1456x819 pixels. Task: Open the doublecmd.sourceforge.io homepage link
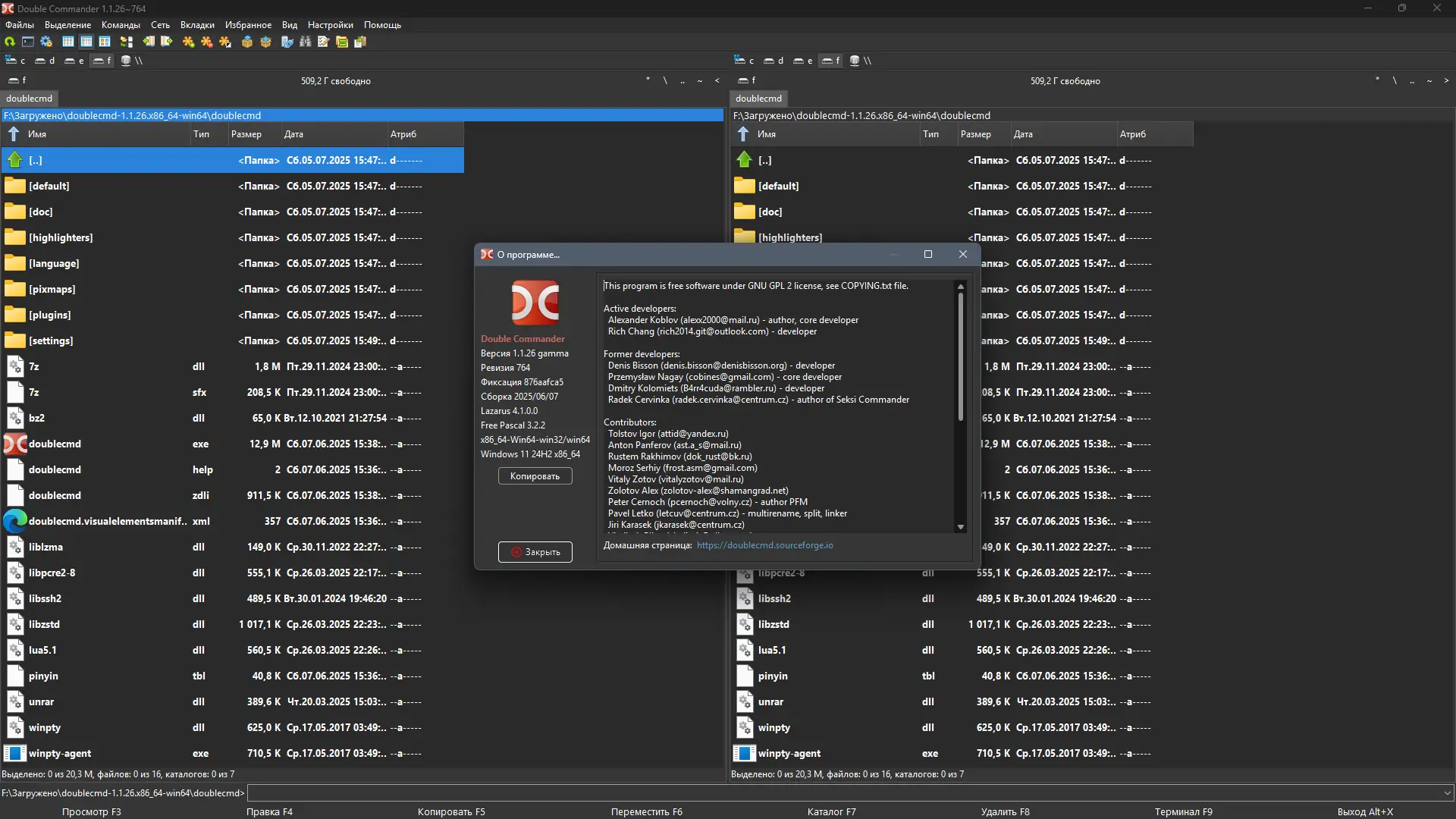point(764,545)
